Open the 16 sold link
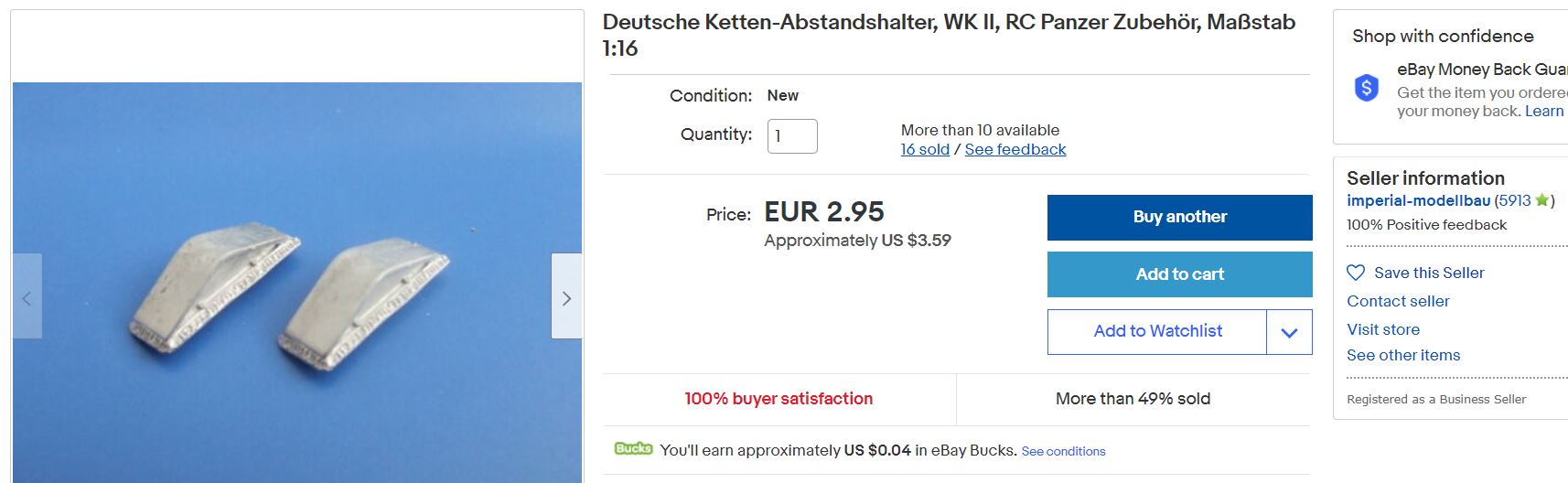 click(x=925, y=149)
